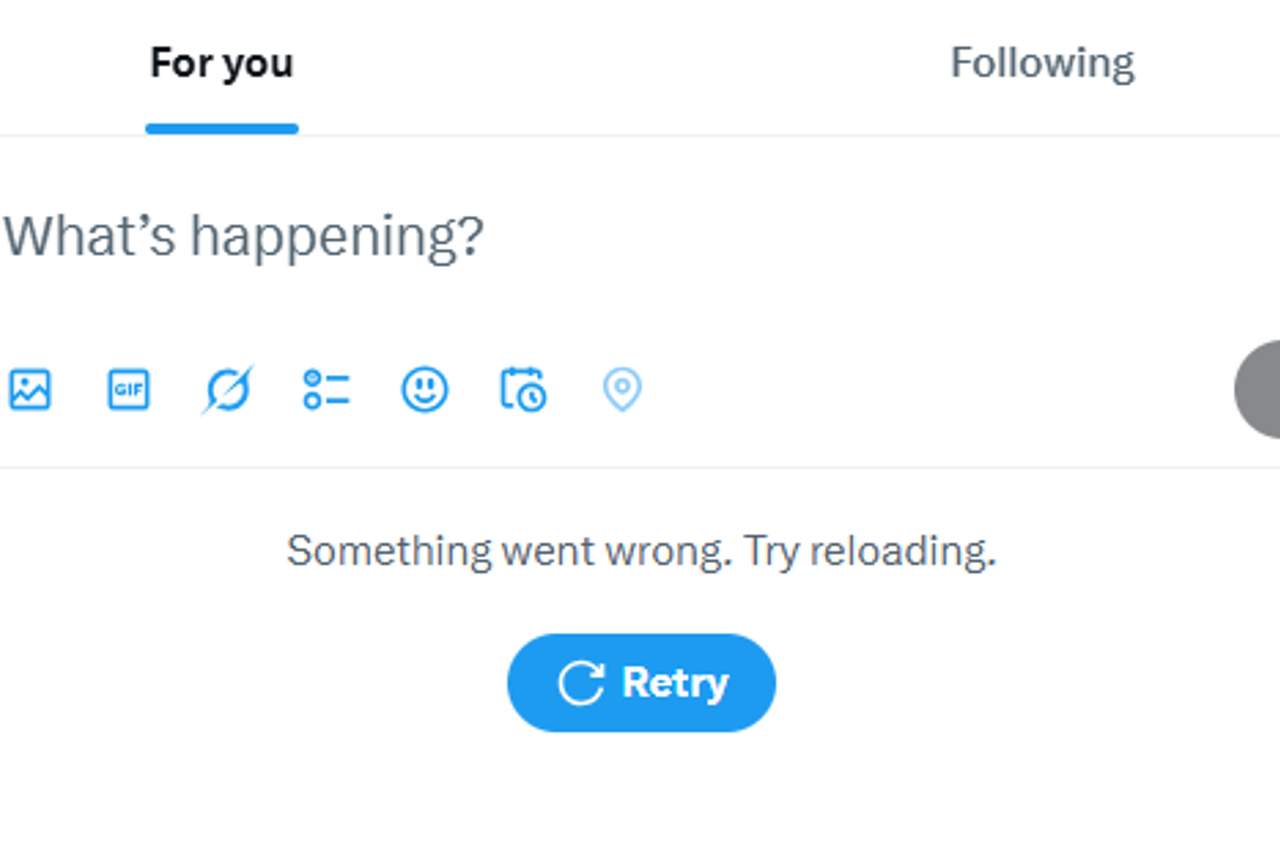This screenshot has width=1280, height=853.
Task: Add a photo with the Media icon
Action: click(x=30, y=389)
